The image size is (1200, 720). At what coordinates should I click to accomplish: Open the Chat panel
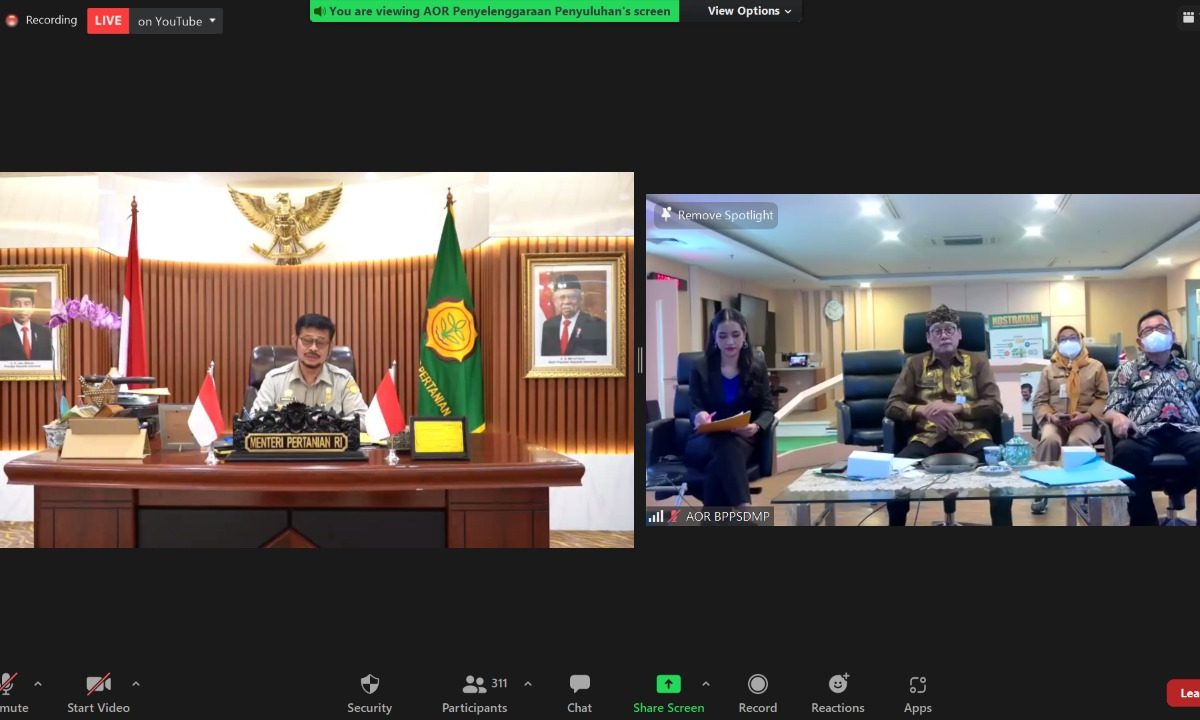pos(579,685)
